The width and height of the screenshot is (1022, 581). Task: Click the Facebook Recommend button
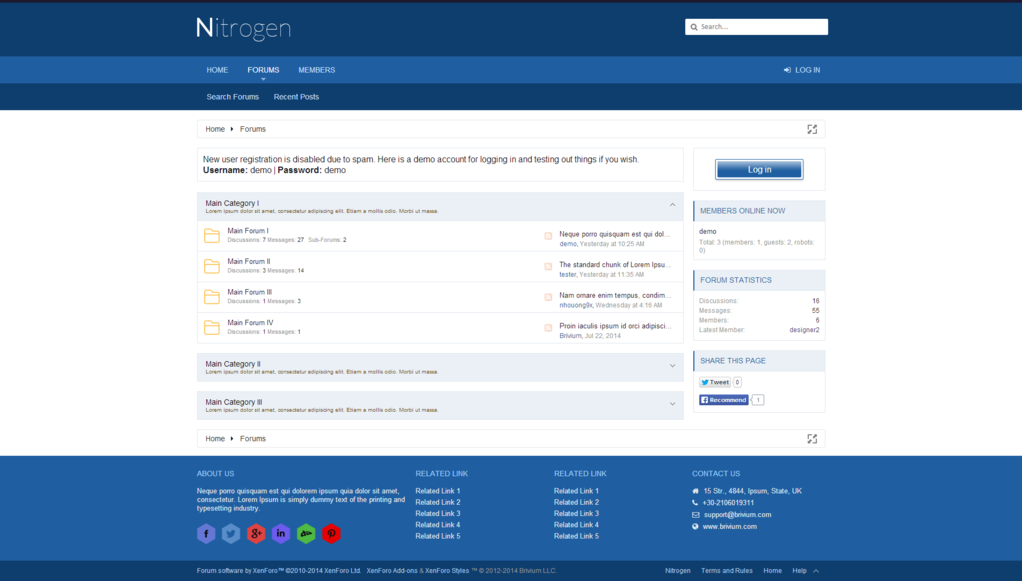point(724,400)
